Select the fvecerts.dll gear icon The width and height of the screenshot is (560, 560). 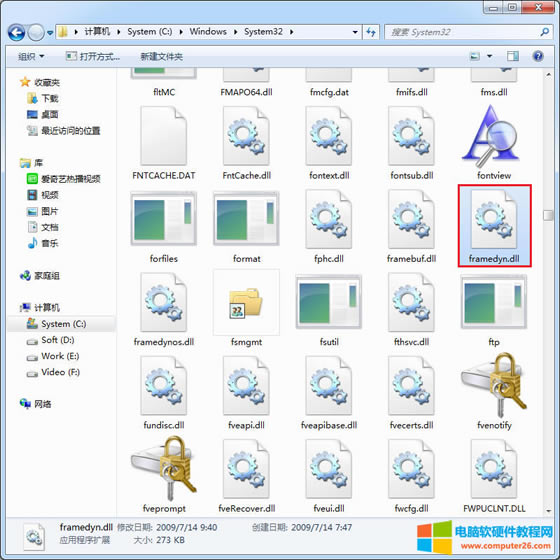pyautogui.click(x=411, y=385)
